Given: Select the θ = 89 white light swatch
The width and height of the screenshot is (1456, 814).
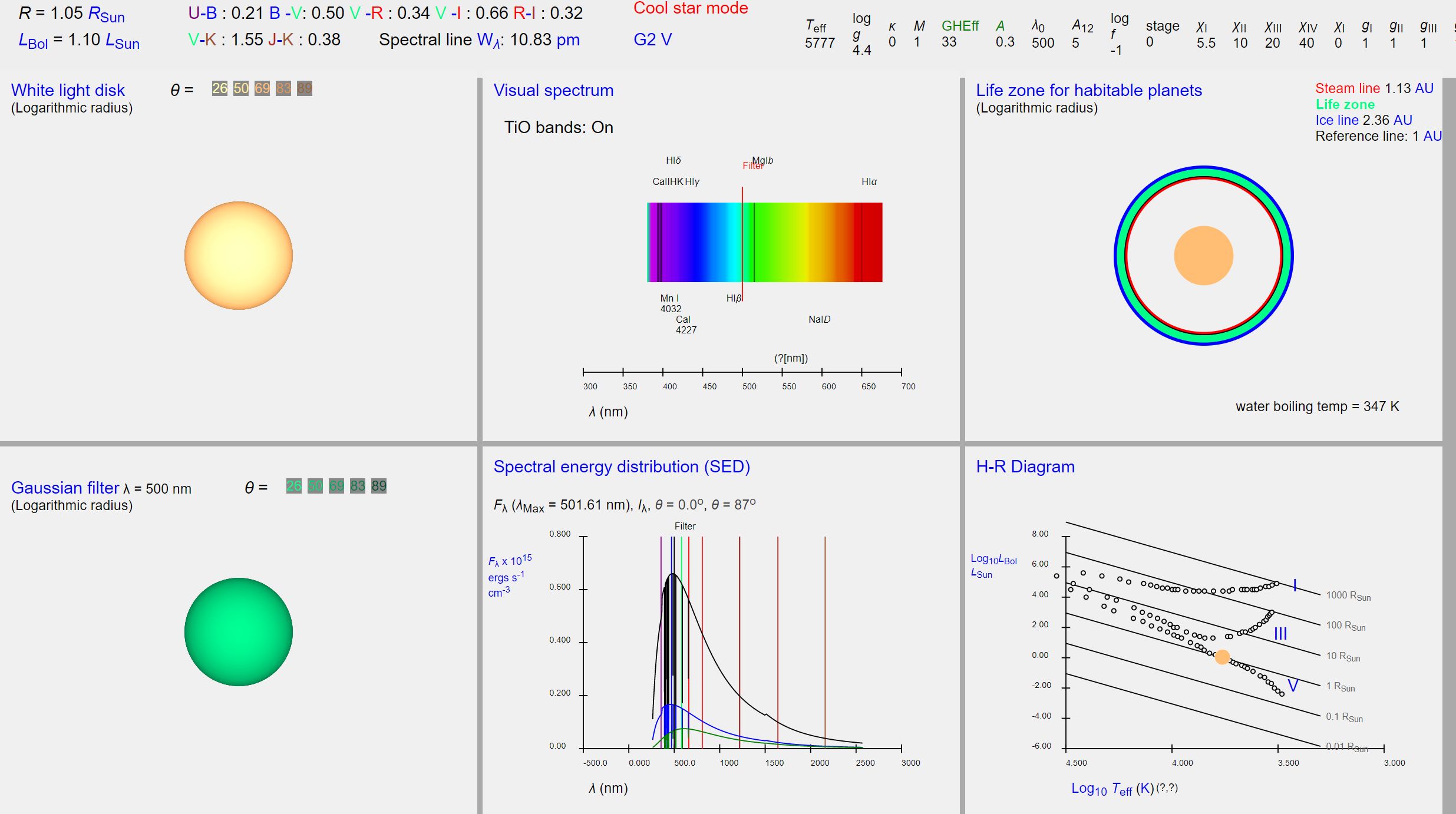Looking at the screenshot, I should coord(304,88).
